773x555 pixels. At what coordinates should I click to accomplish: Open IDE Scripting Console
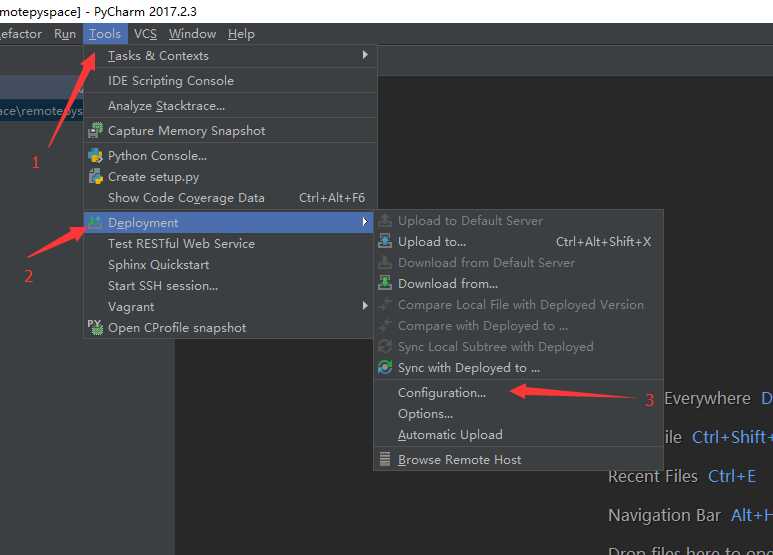pos(230,80)
